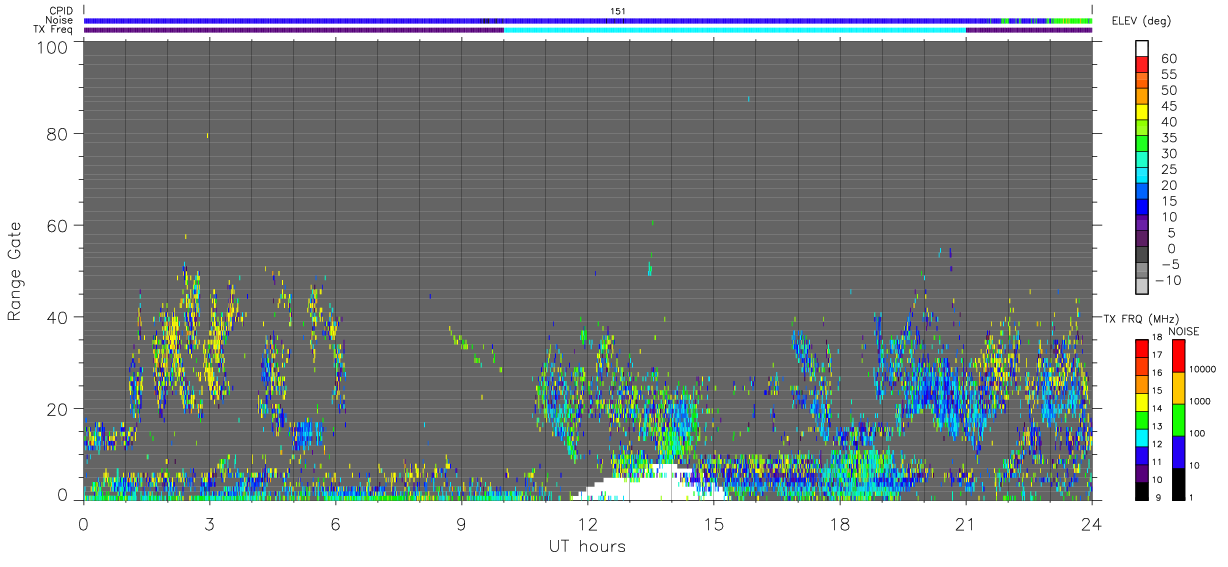Click the 'UT hours' axis title
The image size is (1228, 567).
tap(587, 546)
